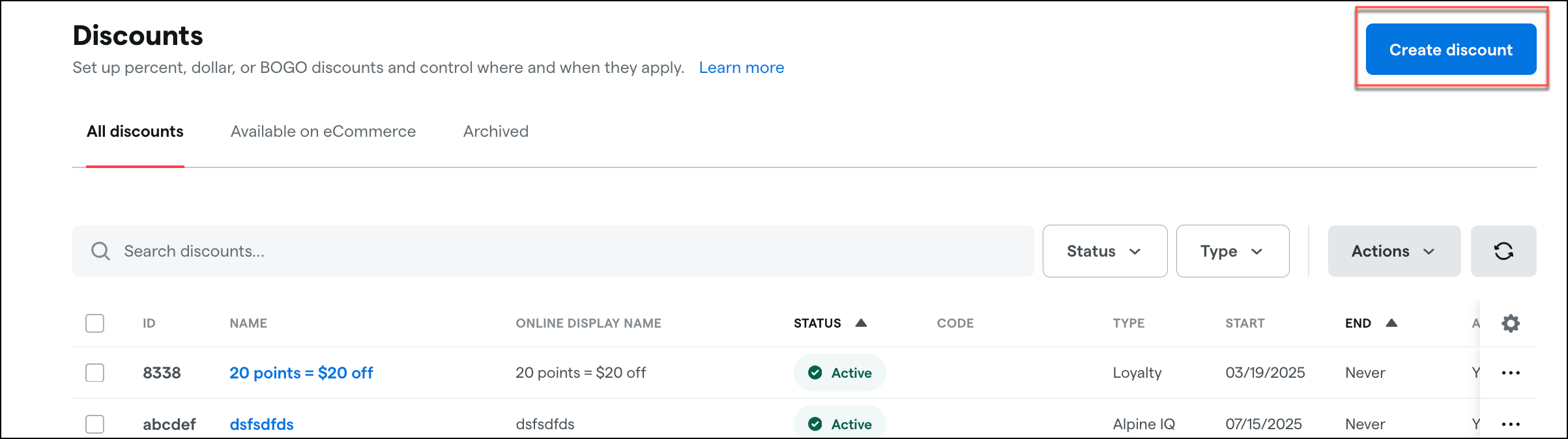Viewport: 1568px width, 439px height.
Task: Sort by Status column arrow
Action: click(x=861, y=323)
